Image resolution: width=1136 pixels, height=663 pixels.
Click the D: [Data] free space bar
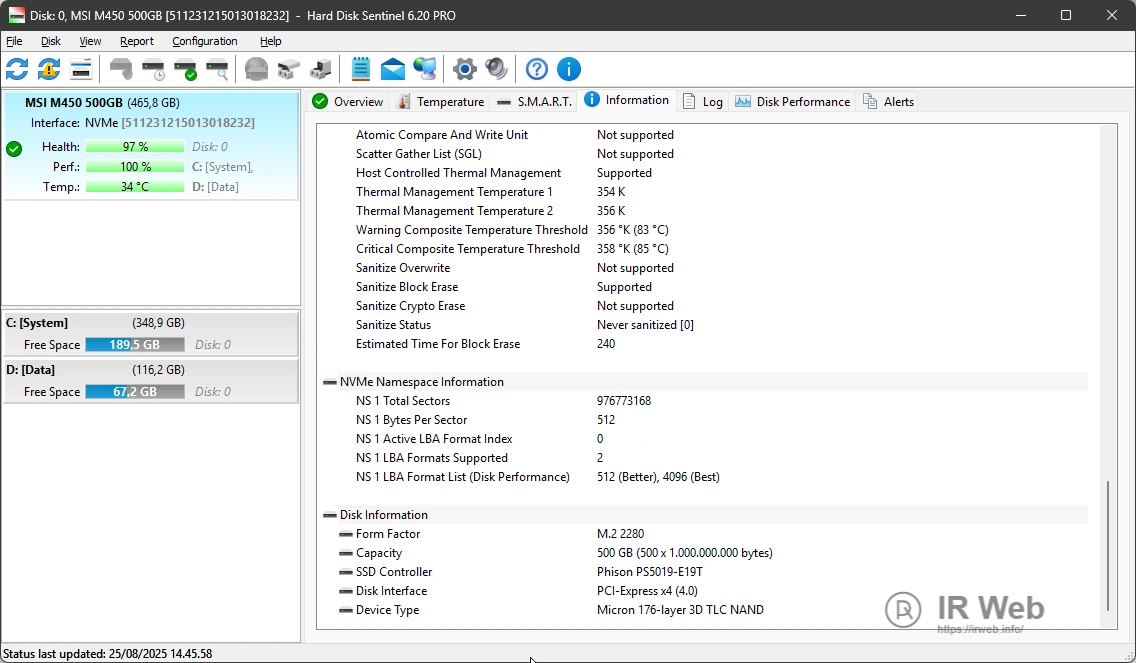[134, 392]
